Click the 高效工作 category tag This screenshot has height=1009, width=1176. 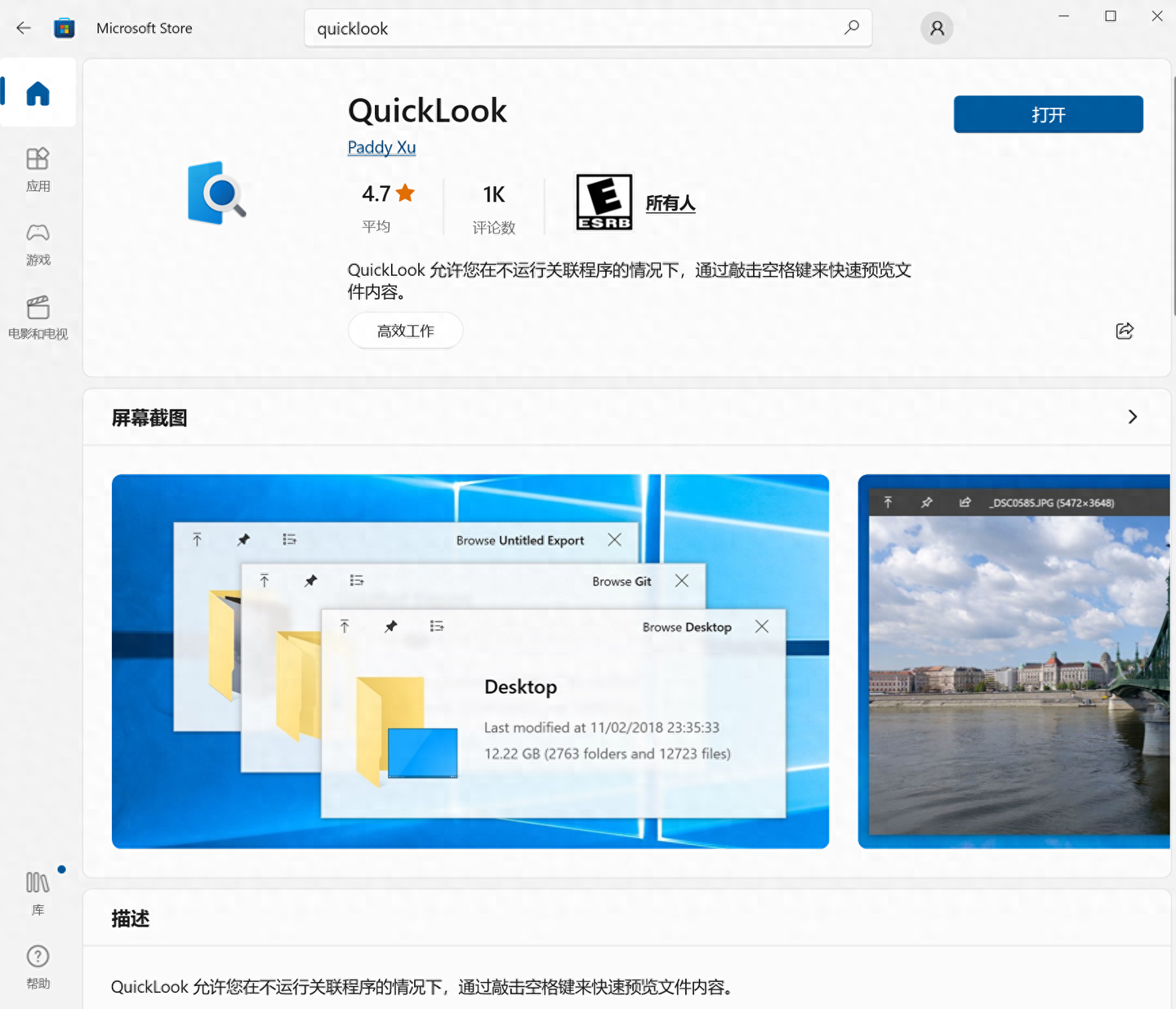coord(405,331)
